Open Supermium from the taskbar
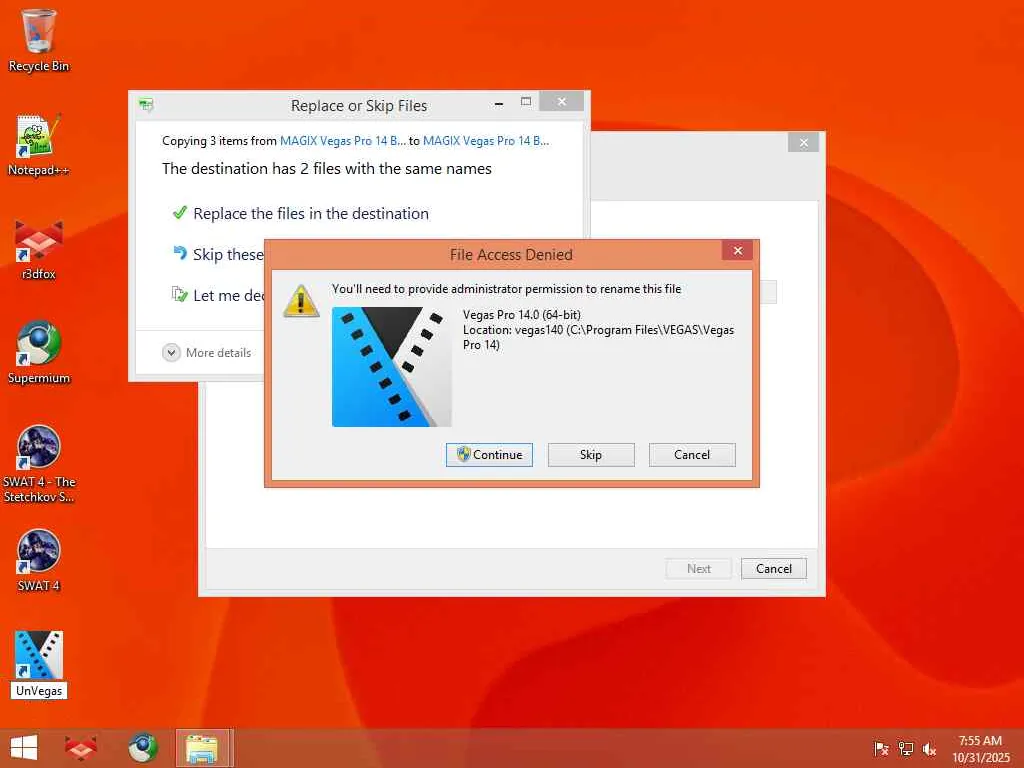This screenshot has height=768, width=1024. (143, 748)
